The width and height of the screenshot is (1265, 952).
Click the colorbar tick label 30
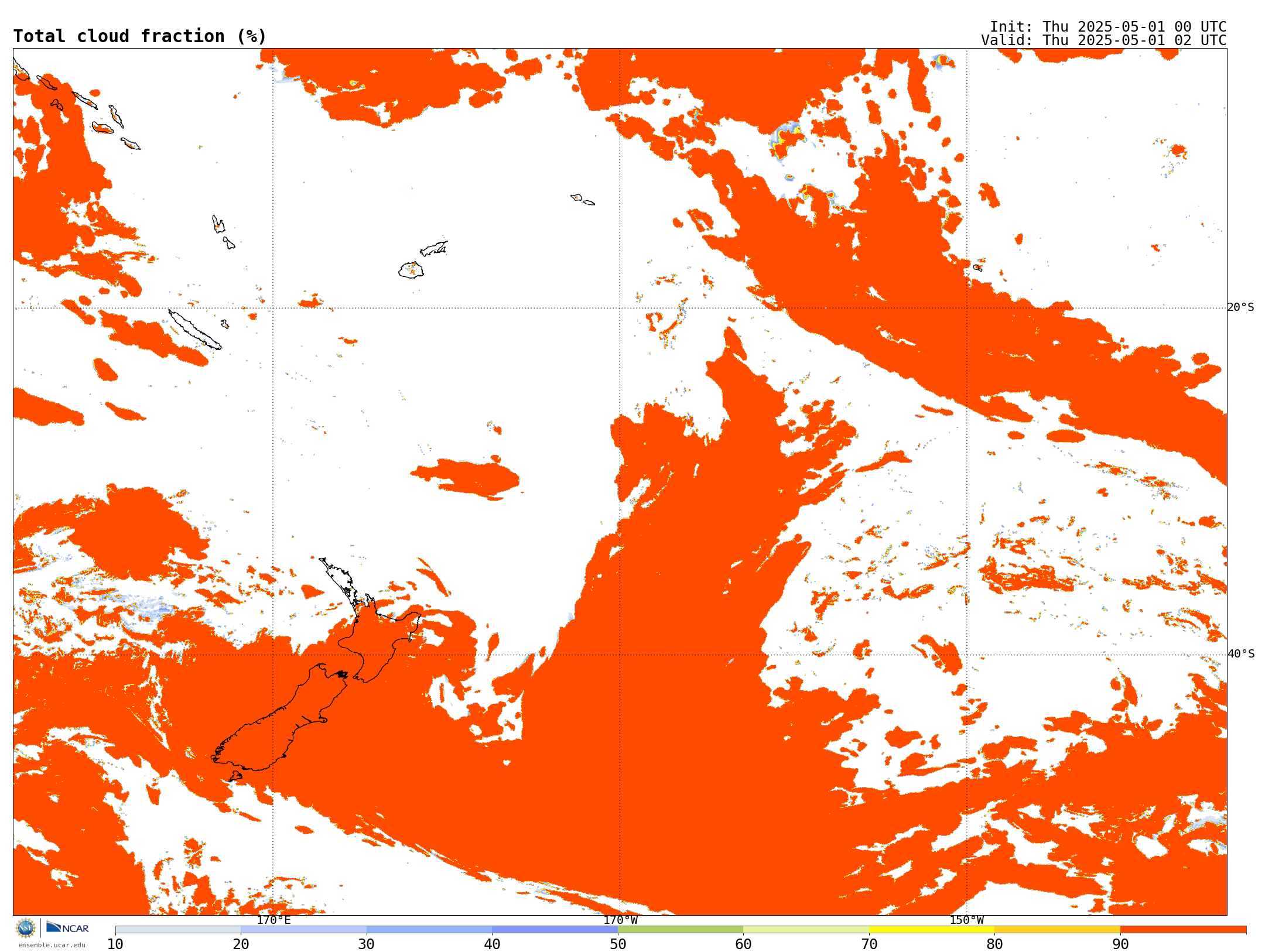click(367, 944)
